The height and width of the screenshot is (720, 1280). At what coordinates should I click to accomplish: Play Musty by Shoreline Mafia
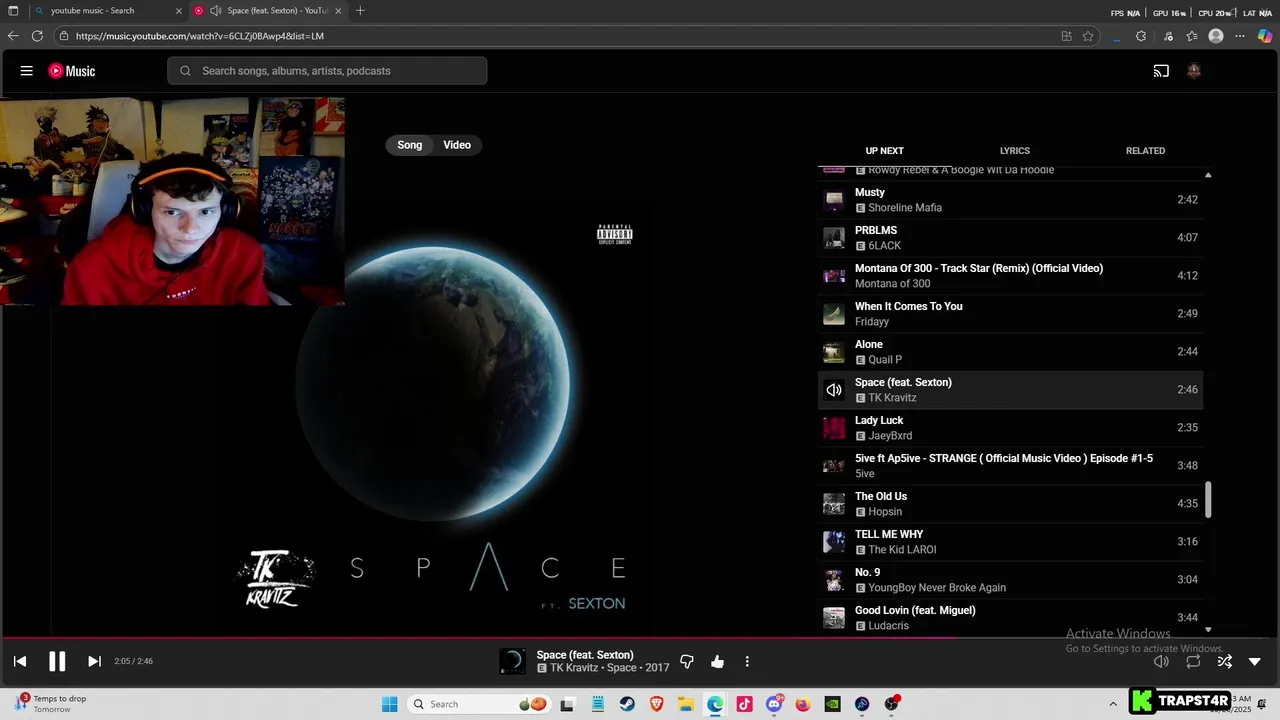click(x=1010, y=200)
